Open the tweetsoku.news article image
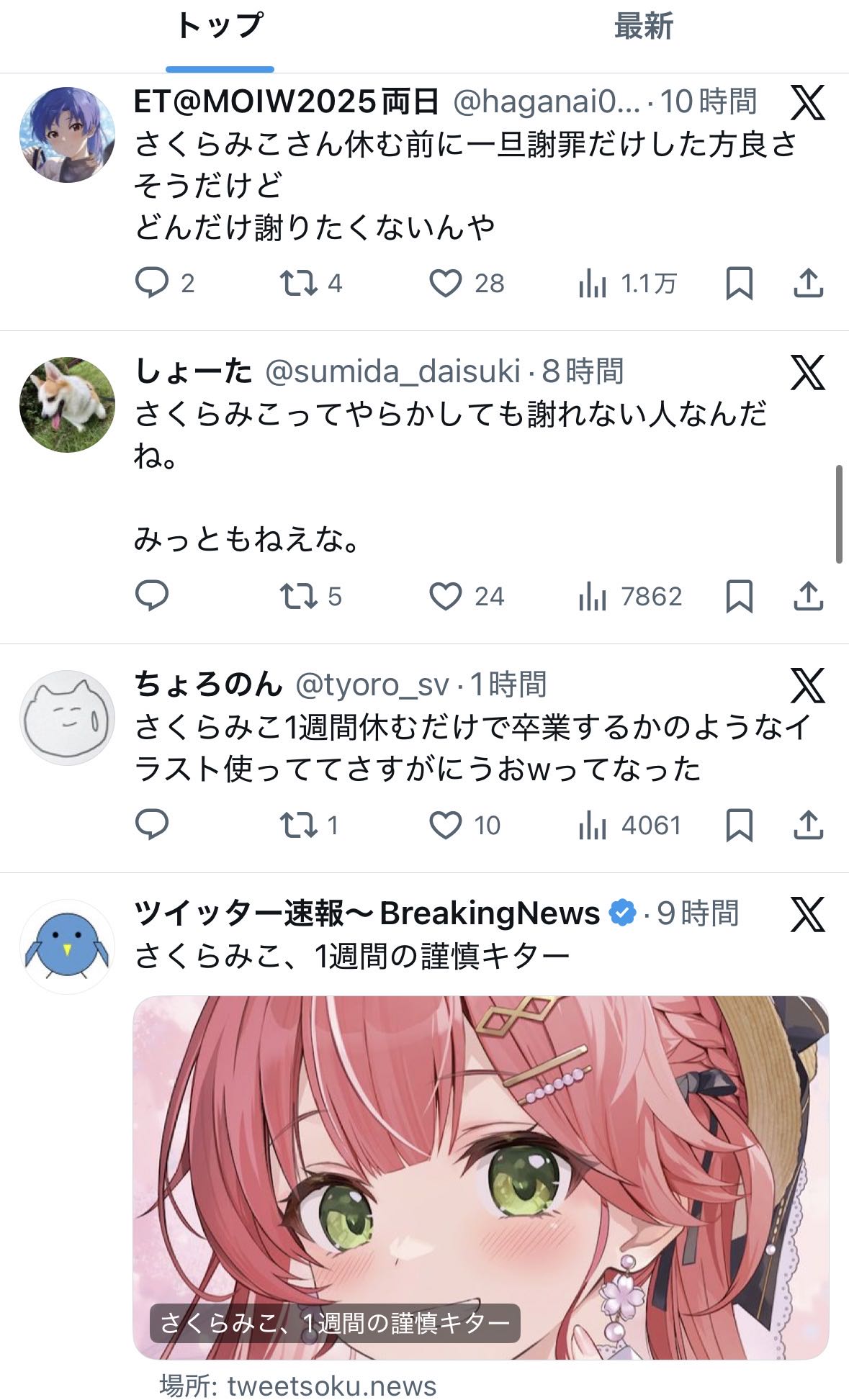 tap(481, 1178)
